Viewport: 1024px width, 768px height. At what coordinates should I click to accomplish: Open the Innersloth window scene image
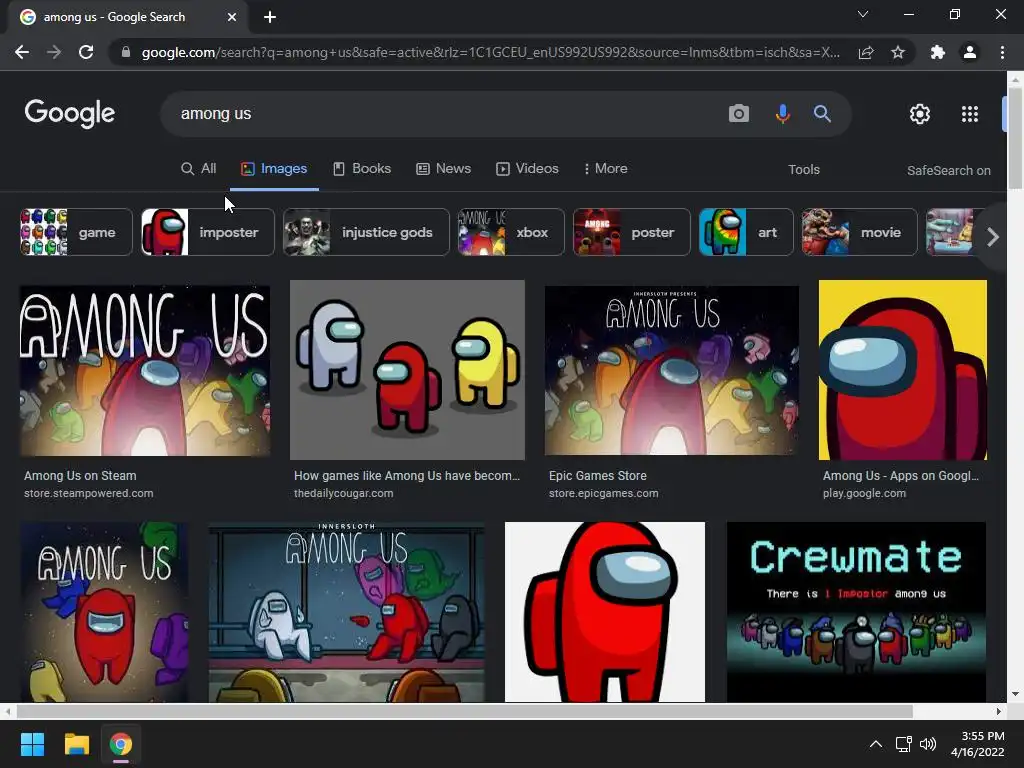click(347, 612)
